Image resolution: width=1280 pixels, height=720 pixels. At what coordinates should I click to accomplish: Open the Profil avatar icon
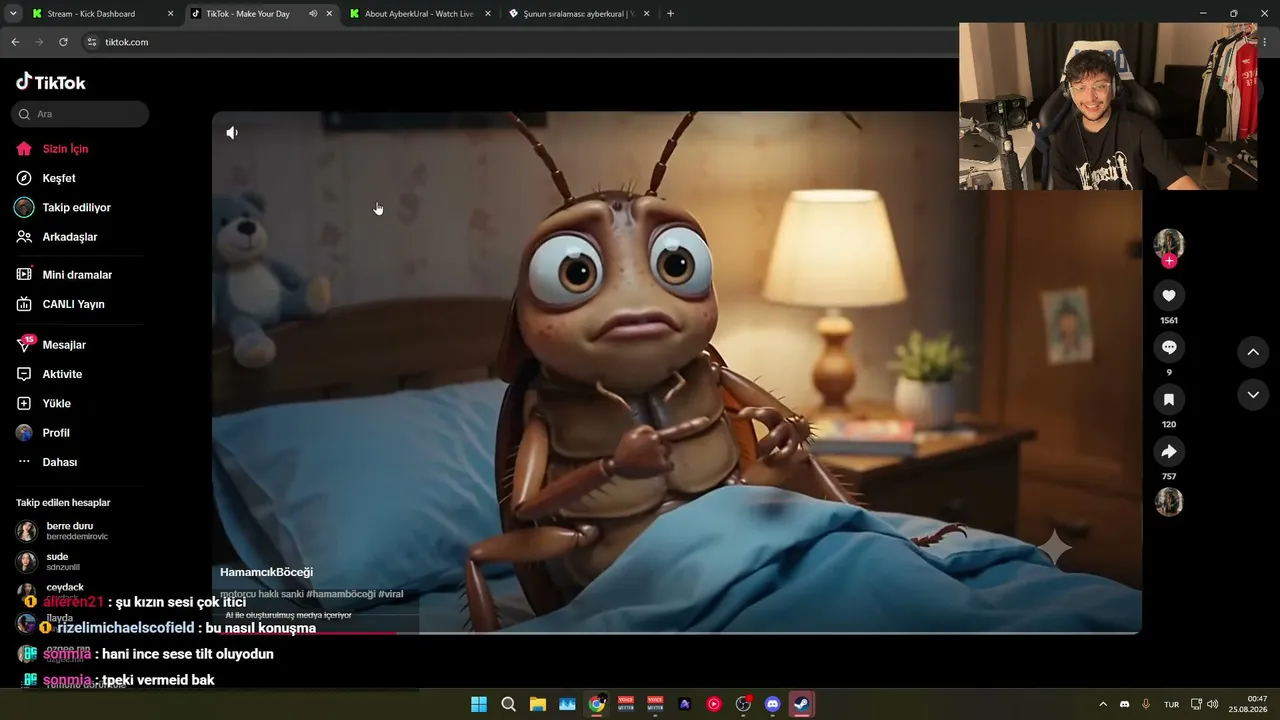(24, 433)
